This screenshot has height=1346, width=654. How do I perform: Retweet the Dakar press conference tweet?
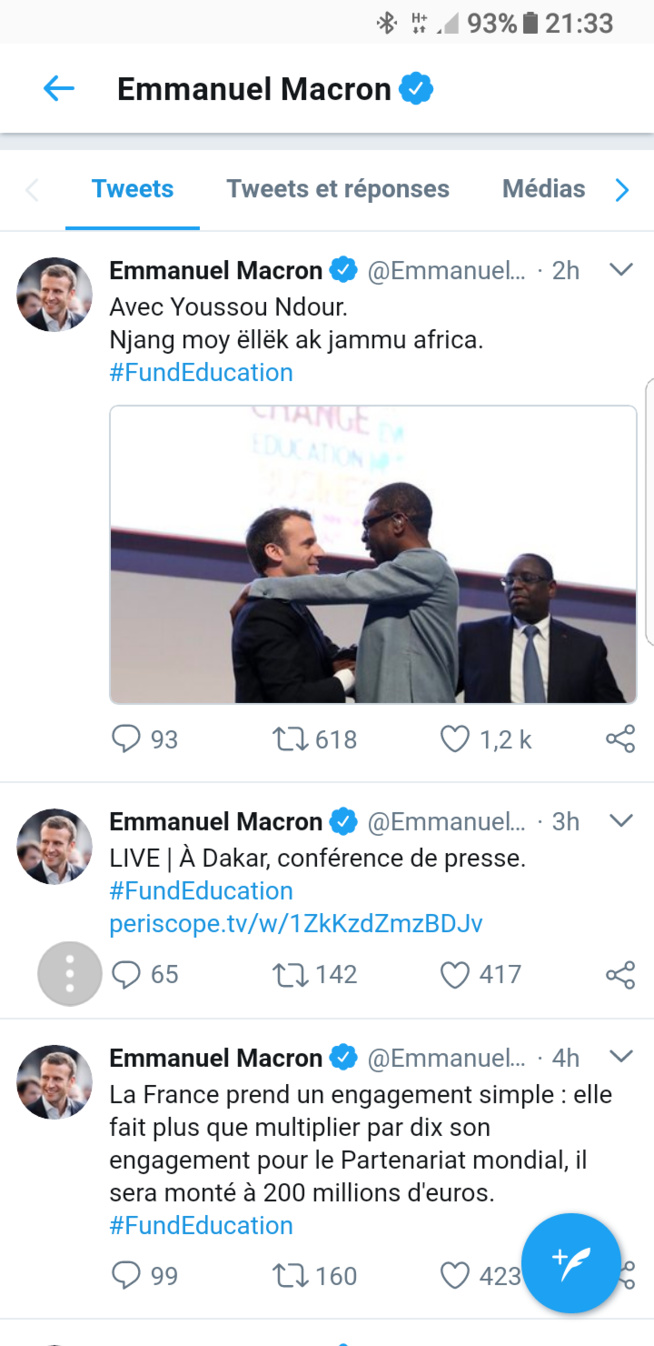pos(291,974)
